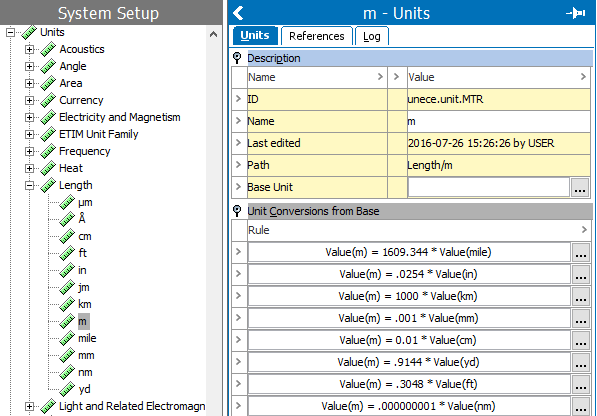Screen dimensions: 597x416
Task: Collapse the Length tree node
Action: [x=29, y=185]
